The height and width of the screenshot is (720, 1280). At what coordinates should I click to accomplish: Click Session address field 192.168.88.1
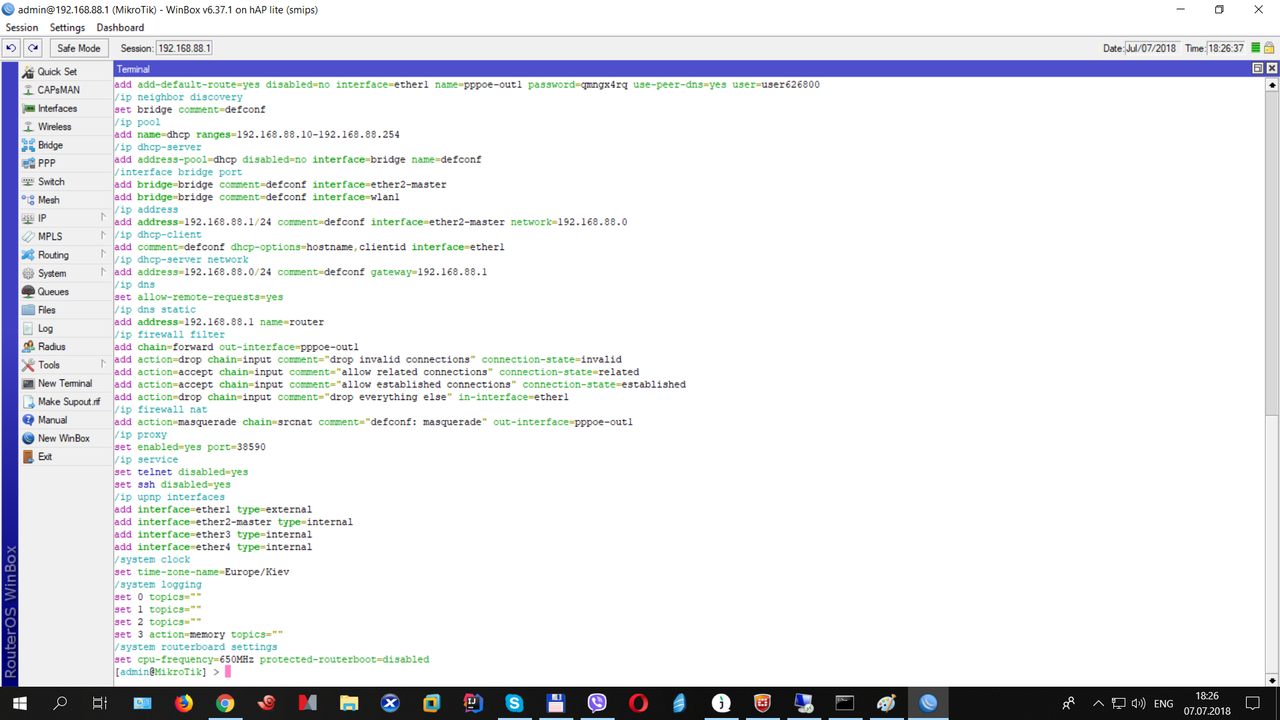(184, 48)
